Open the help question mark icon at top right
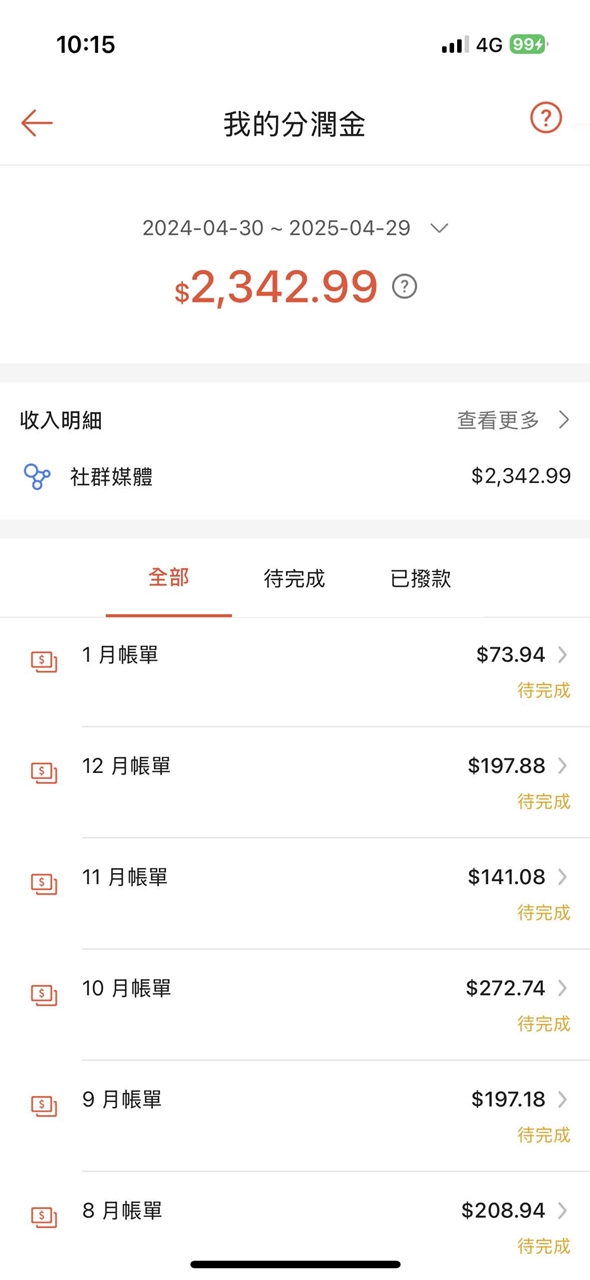590x1280 pixels. click(546, 118)
